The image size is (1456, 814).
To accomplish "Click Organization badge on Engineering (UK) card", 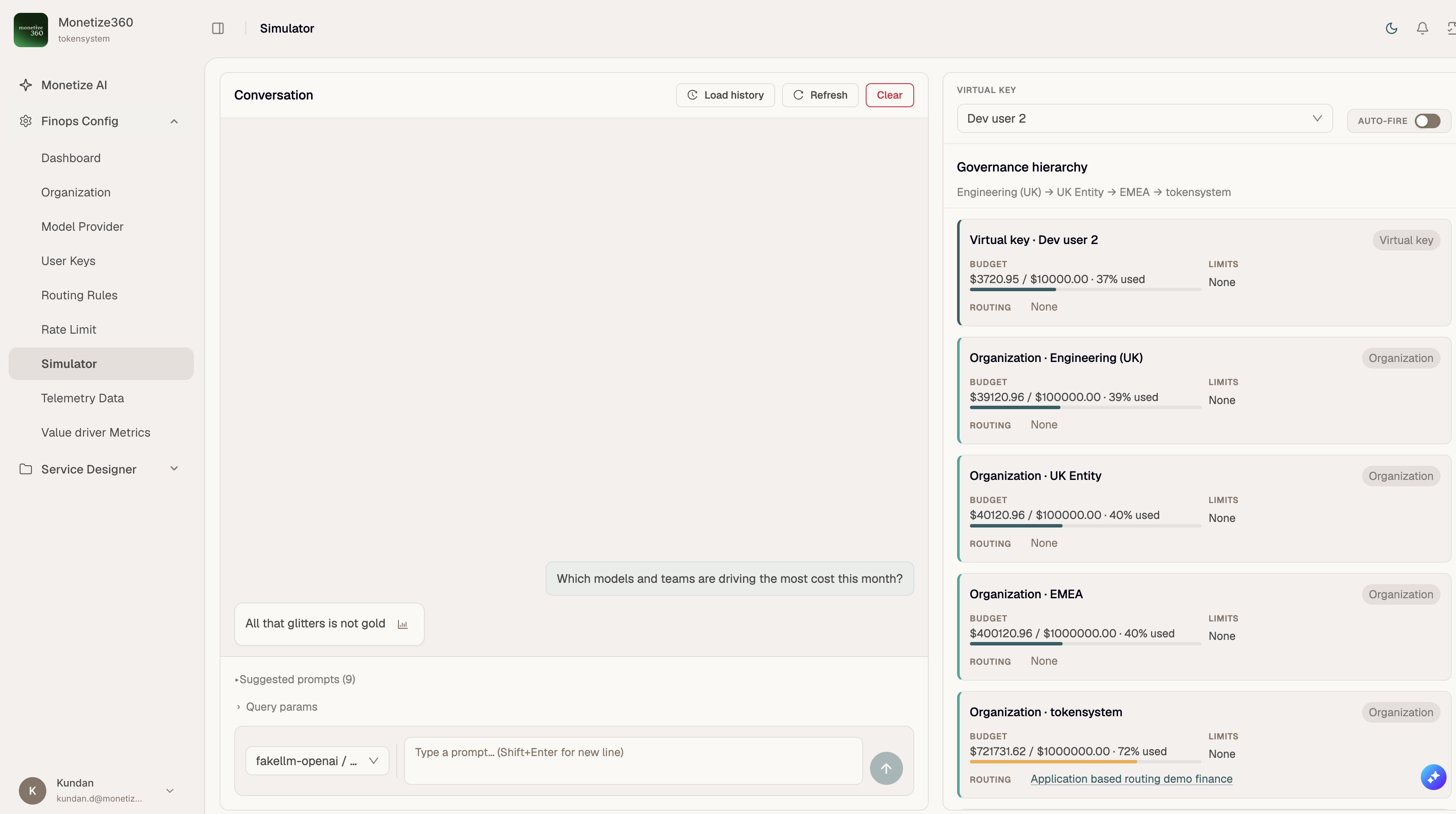I will point(1401,358).
